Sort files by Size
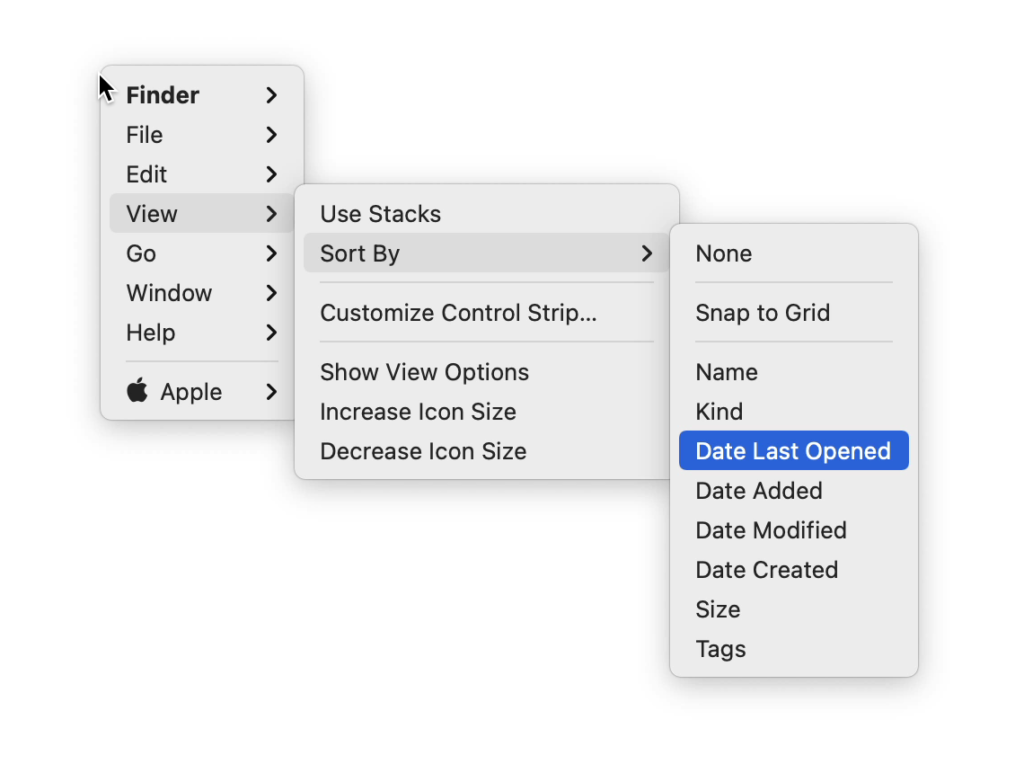 (x=716, y=609)
